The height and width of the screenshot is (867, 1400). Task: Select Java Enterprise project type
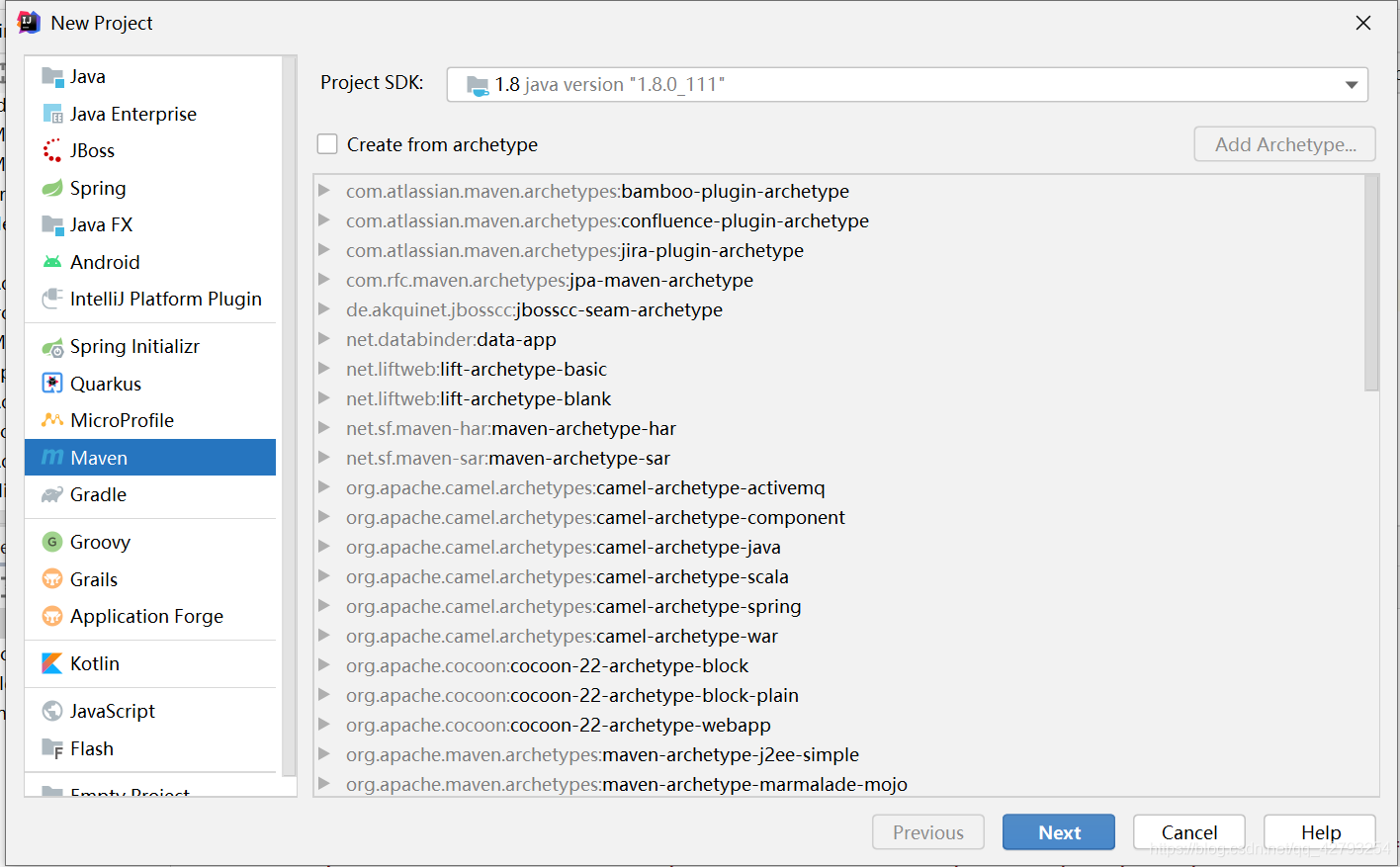[x=150, y=115]
